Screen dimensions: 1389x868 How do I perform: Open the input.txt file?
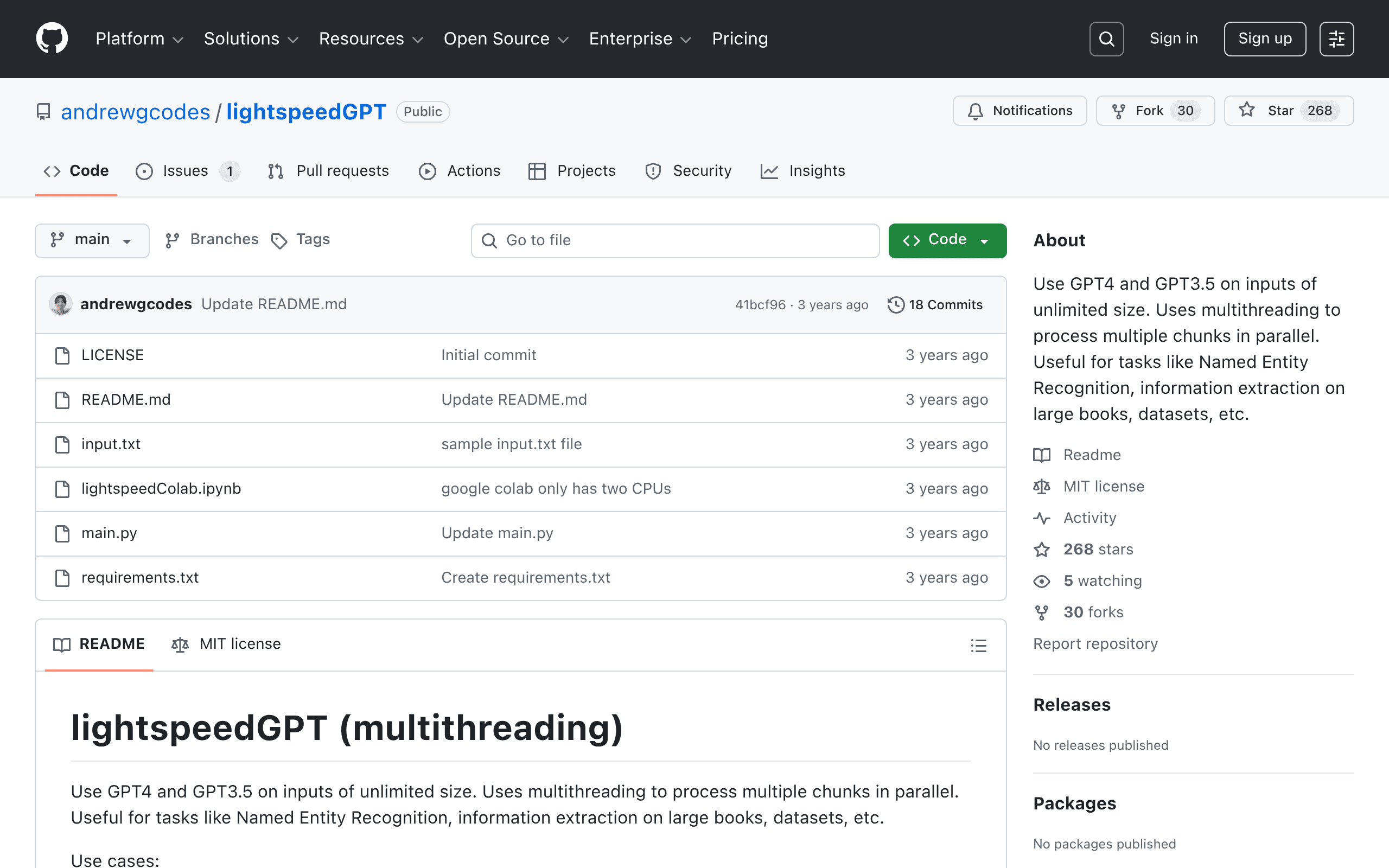click(x=111, y=444)
